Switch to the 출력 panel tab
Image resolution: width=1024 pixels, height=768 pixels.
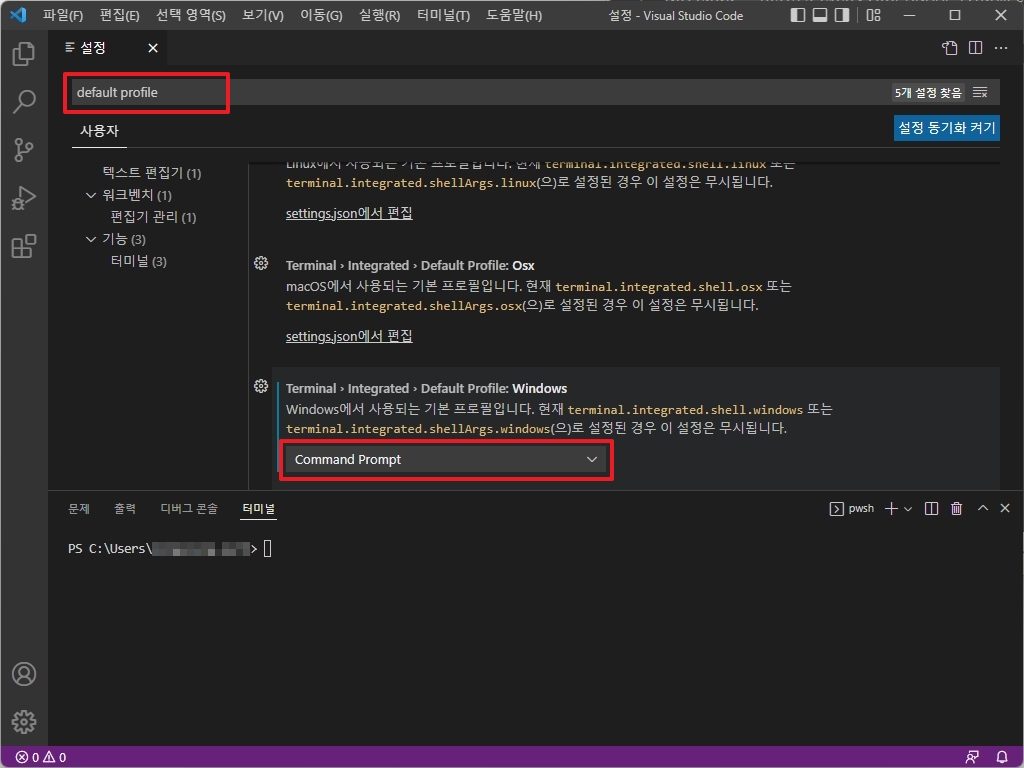[x=125, y=508]
